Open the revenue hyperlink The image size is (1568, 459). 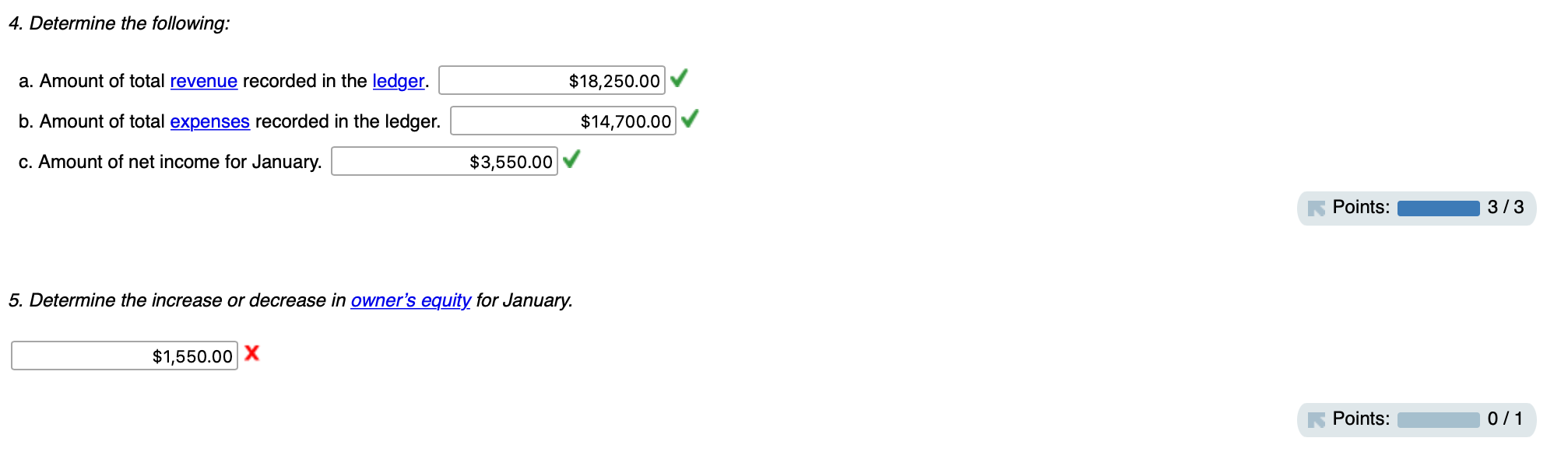point(203,81)
